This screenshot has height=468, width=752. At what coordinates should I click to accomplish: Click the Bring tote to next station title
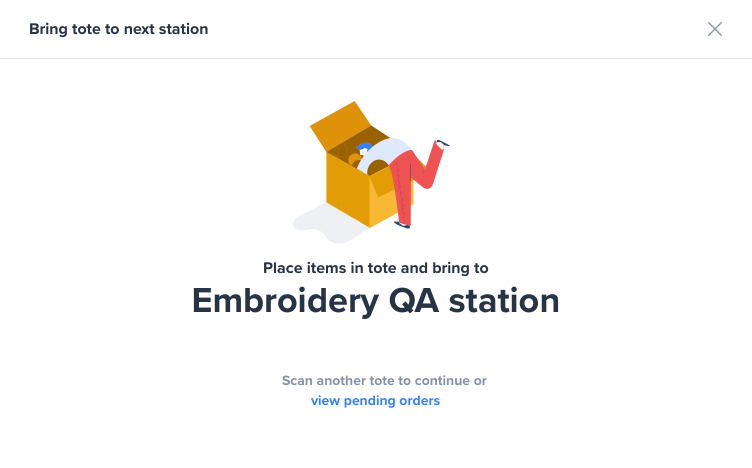pos(118,29)
